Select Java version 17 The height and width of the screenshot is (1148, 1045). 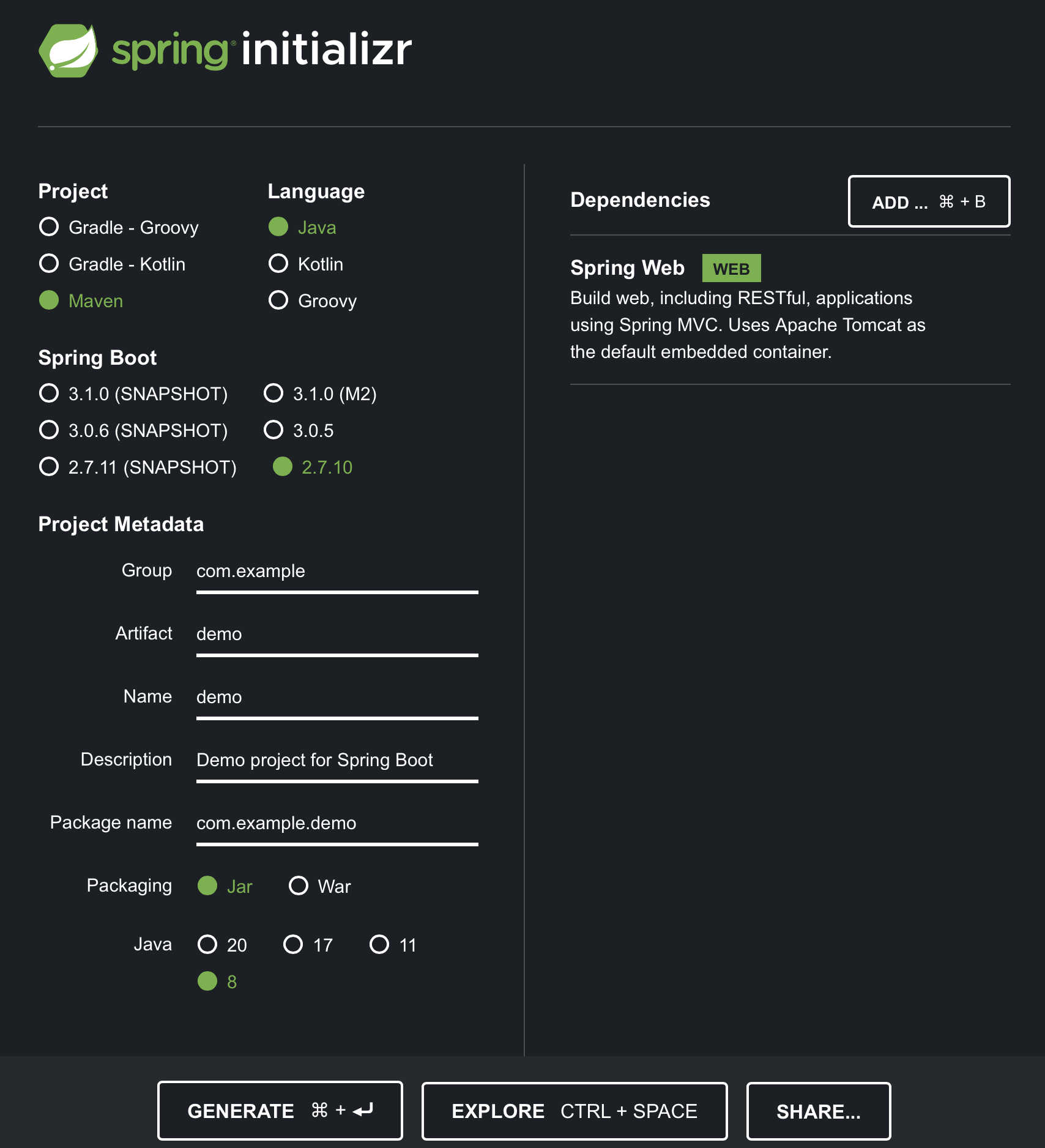tap(308, 945)
